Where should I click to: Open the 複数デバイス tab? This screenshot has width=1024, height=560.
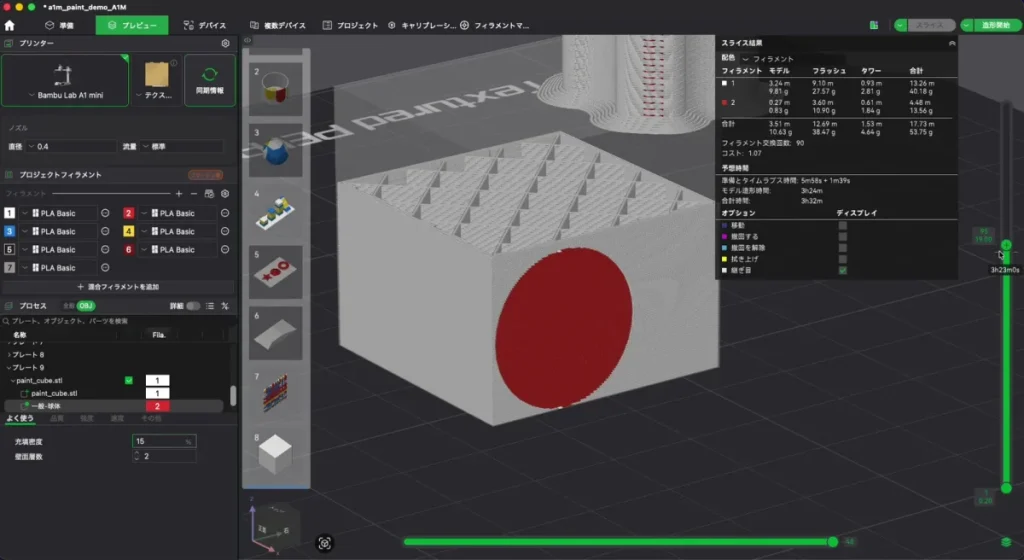(278, 25)
